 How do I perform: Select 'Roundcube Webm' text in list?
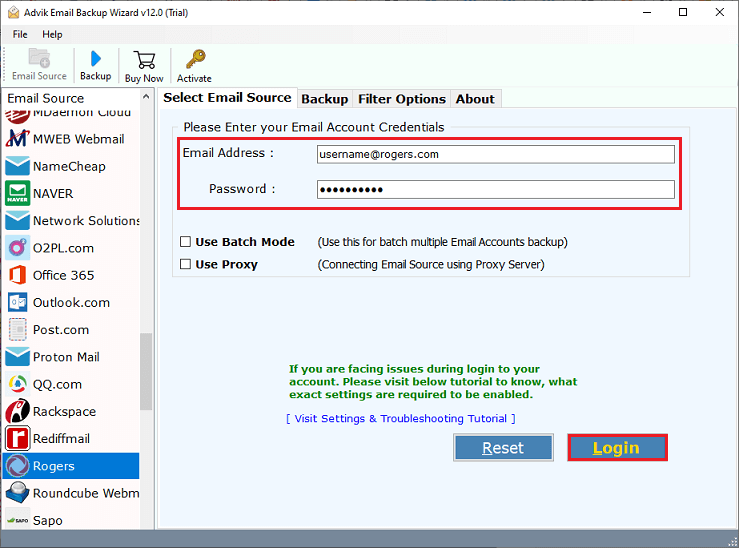86,493
